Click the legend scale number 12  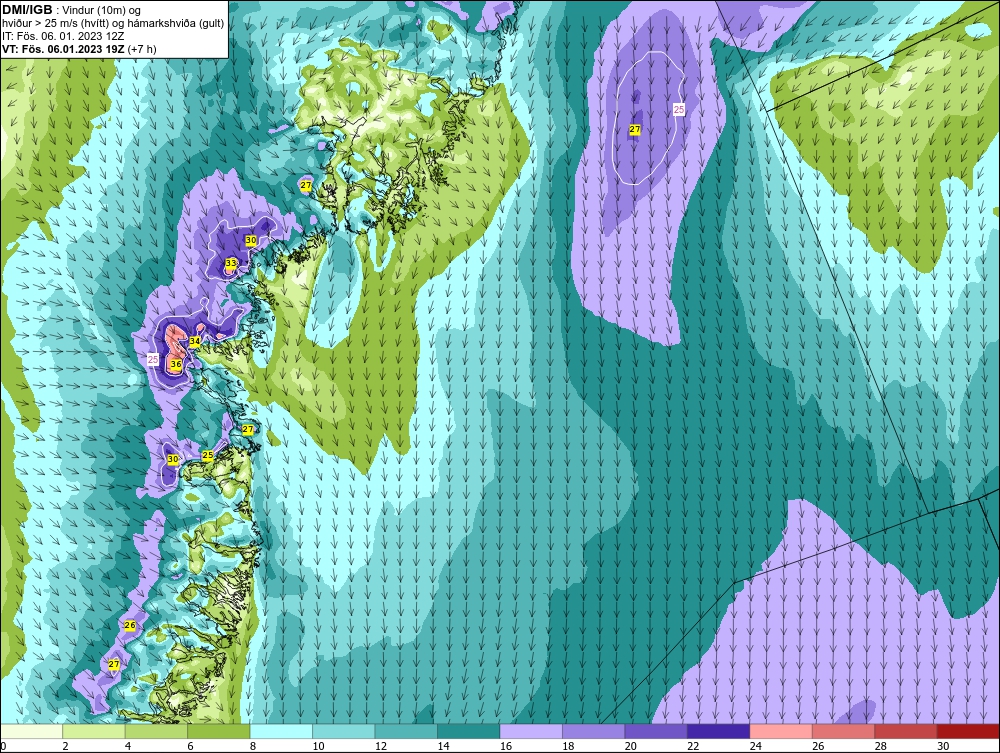[x=381, y=746]
